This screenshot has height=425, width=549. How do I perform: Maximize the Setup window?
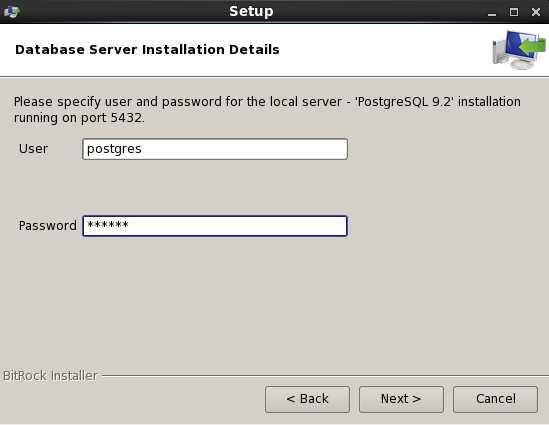coord(514,12)
